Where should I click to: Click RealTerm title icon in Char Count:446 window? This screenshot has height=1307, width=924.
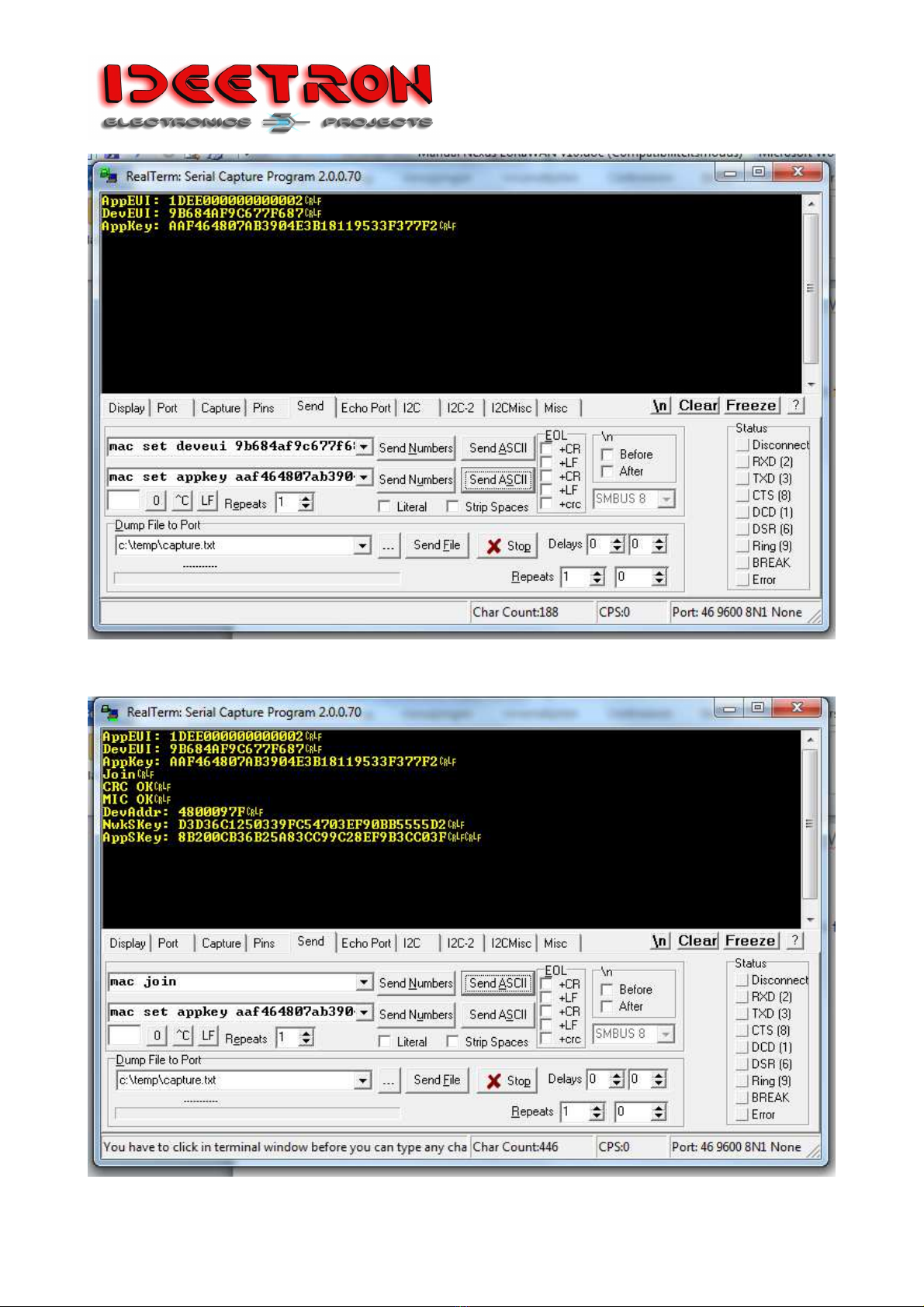pos(109,711)
